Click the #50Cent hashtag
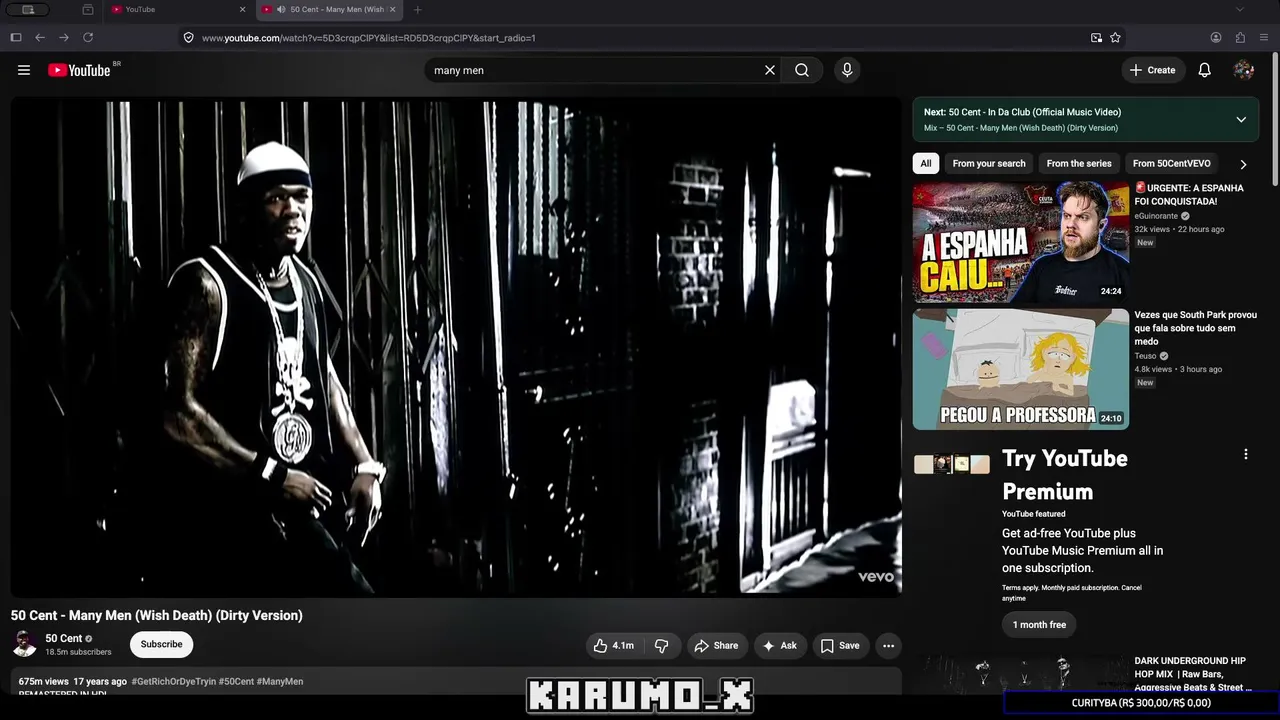 [236, 682]
